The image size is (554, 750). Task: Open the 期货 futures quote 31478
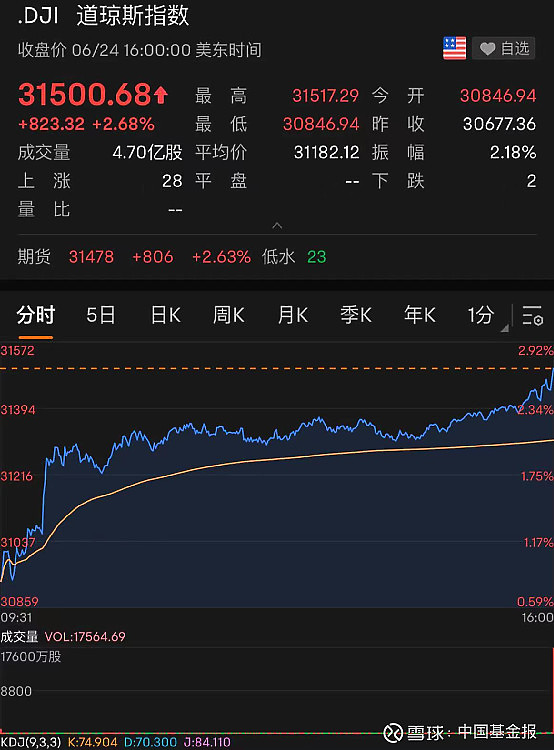[91, 257]
